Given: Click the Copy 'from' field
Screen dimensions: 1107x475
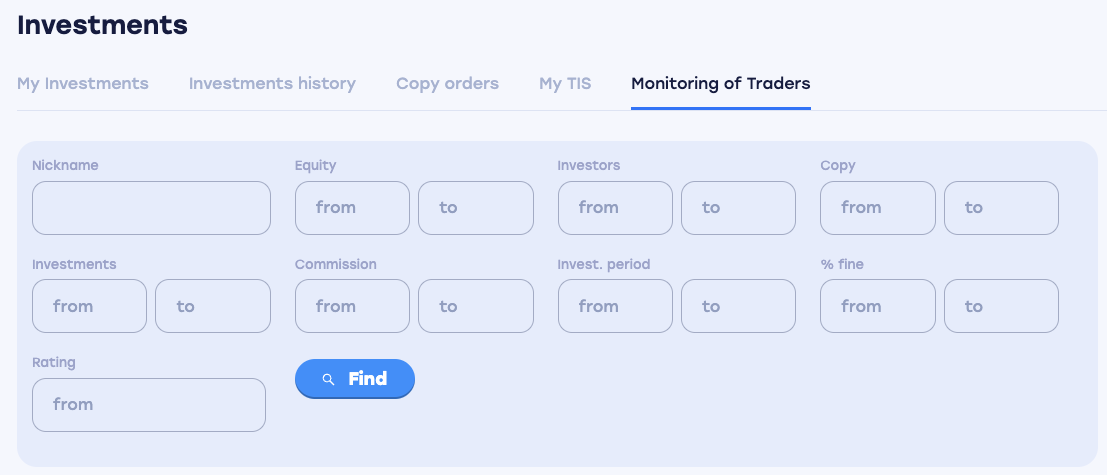Looking at the screenshot, I should (x=877, y=208).
